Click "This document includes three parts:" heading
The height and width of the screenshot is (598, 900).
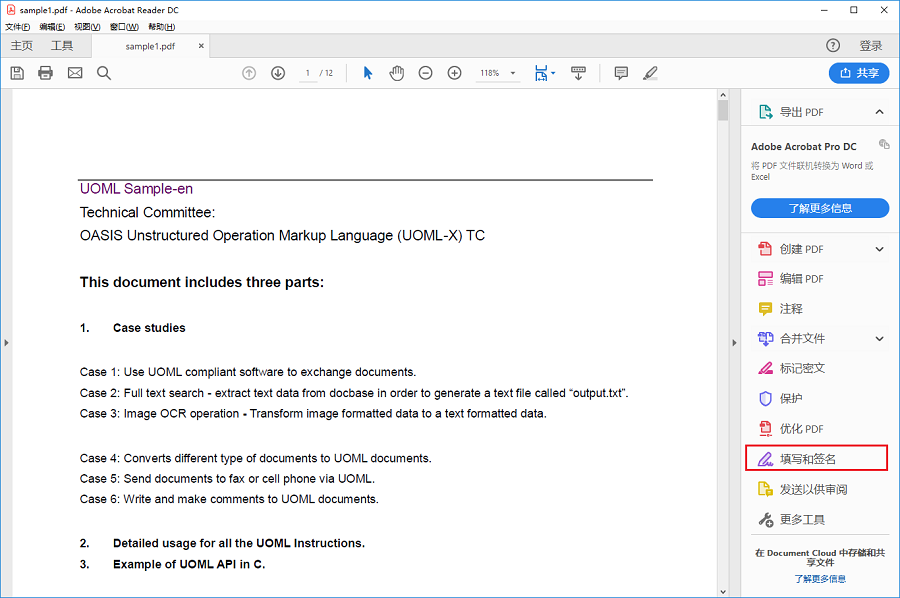201,282
